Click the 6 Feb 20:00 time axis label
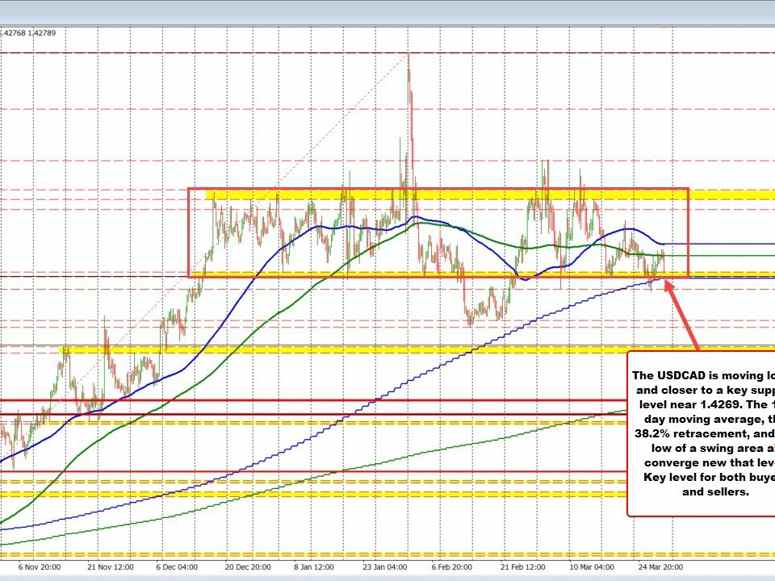The height and width of the screenshot is (581, 775). (451, 567)
